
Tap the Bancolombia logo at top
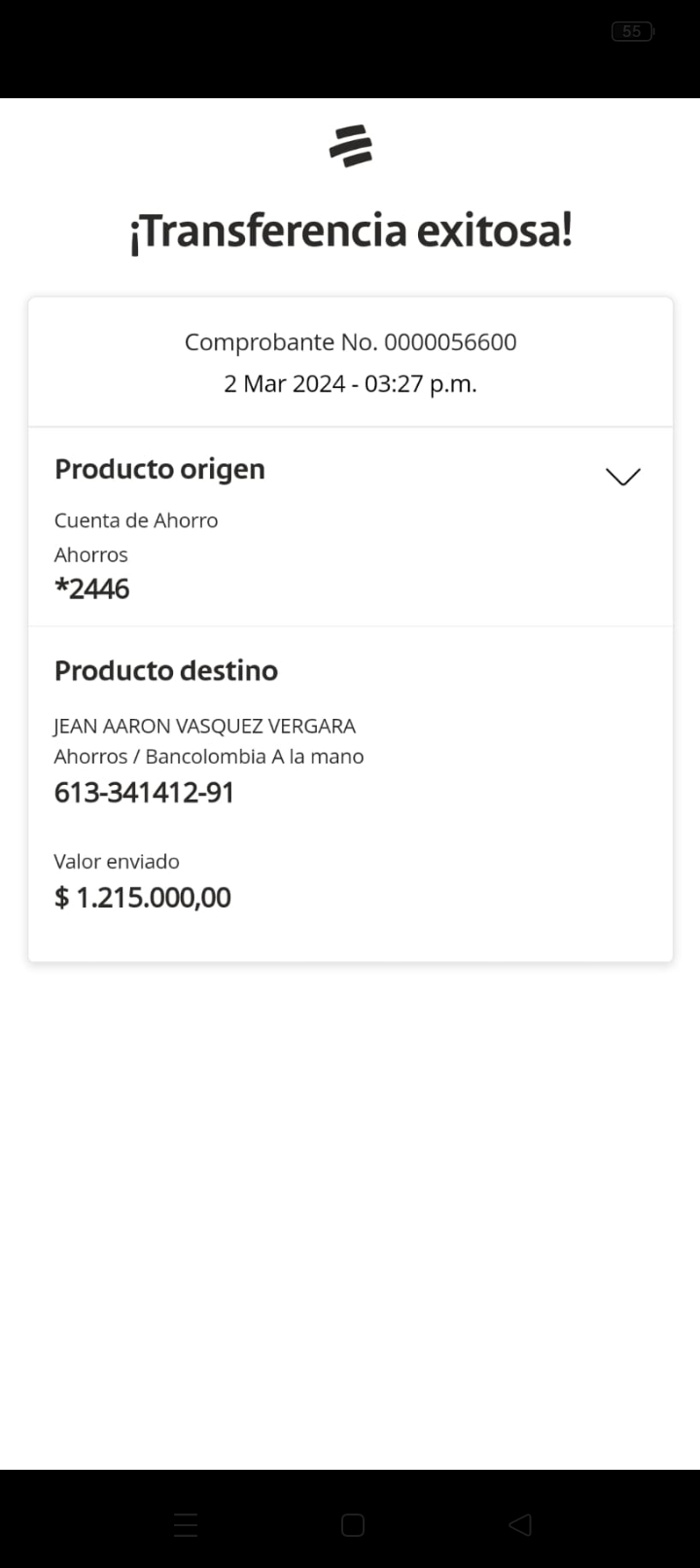tap(350, 146)
